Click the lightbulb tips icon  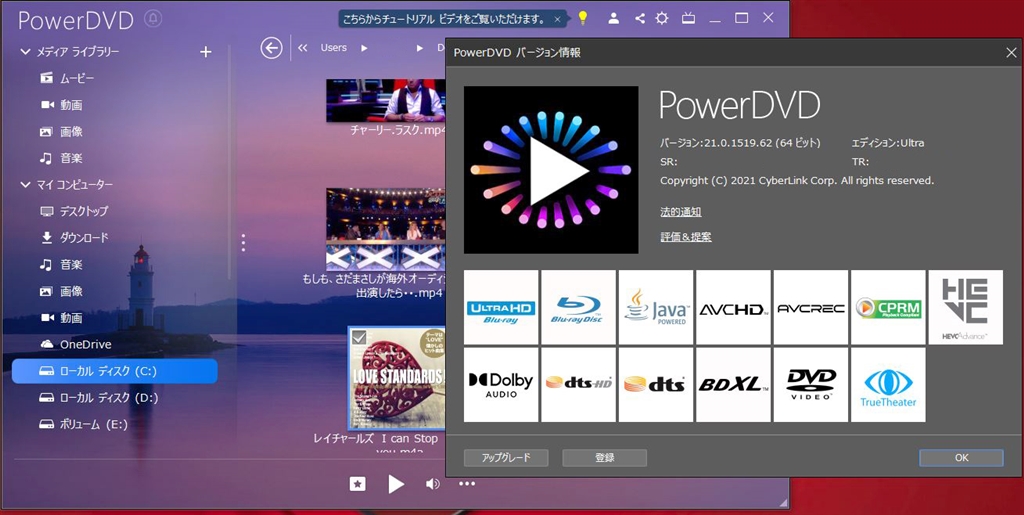point(583,18)
